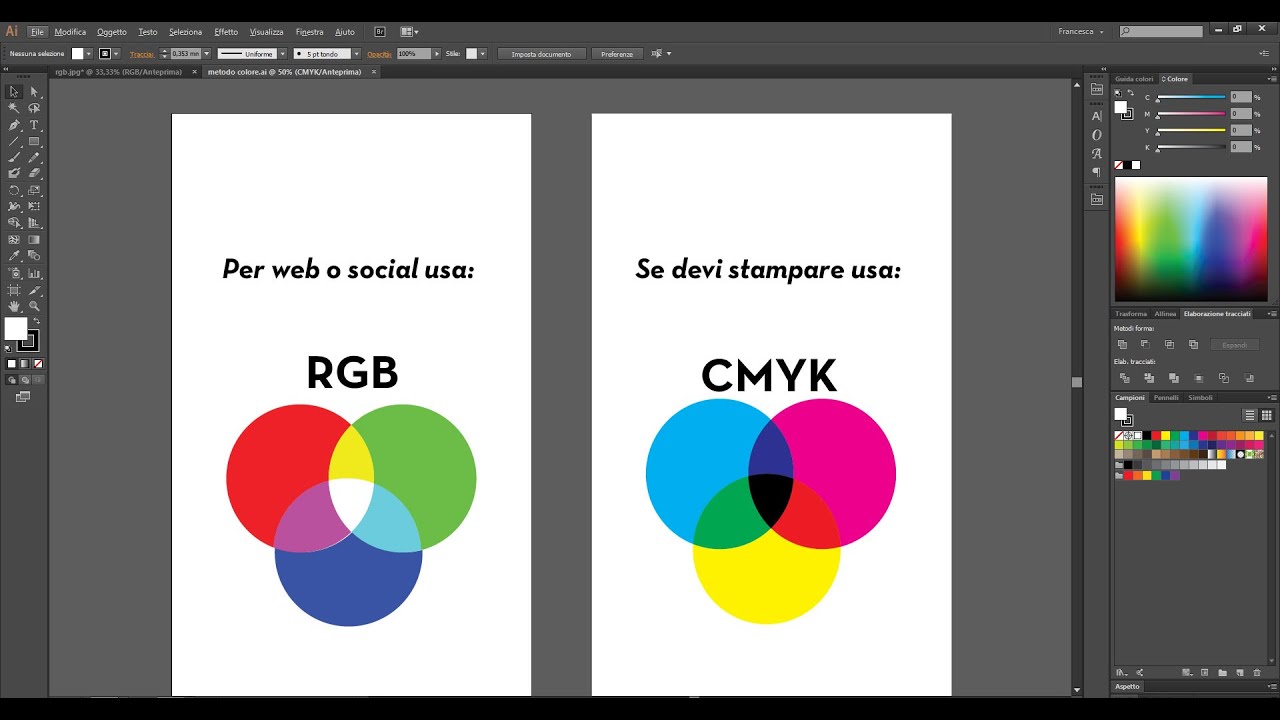Select the Rectangle tool

coord(34,141)
